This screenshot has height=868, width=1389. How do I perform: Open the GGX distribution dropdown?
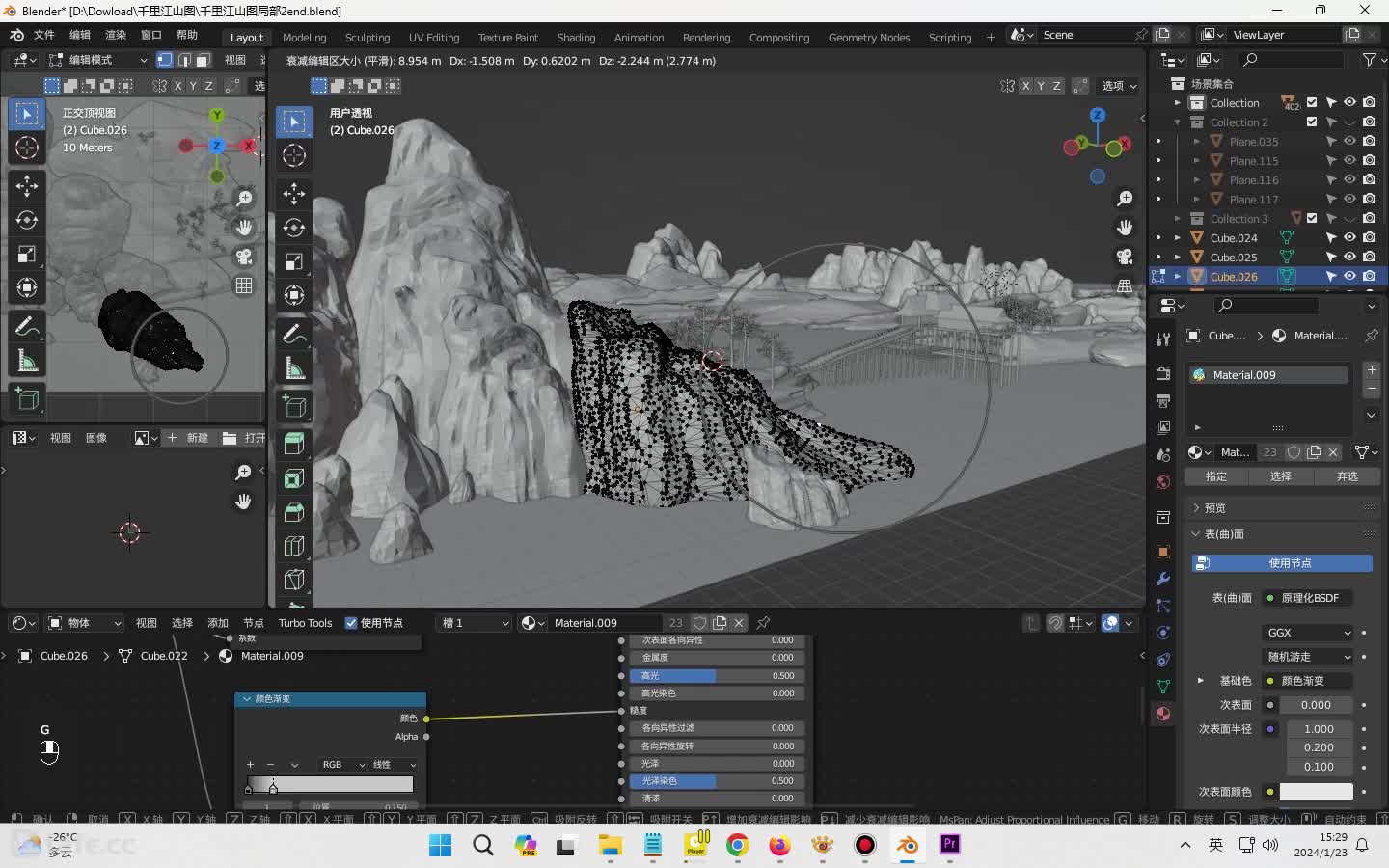(x=1308, y=633)
